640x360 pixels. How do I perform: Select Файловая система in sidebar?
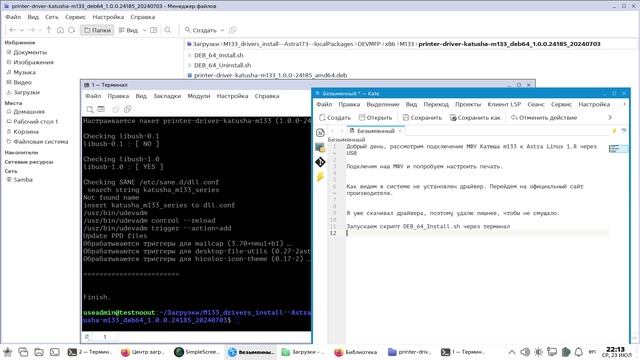37,142
